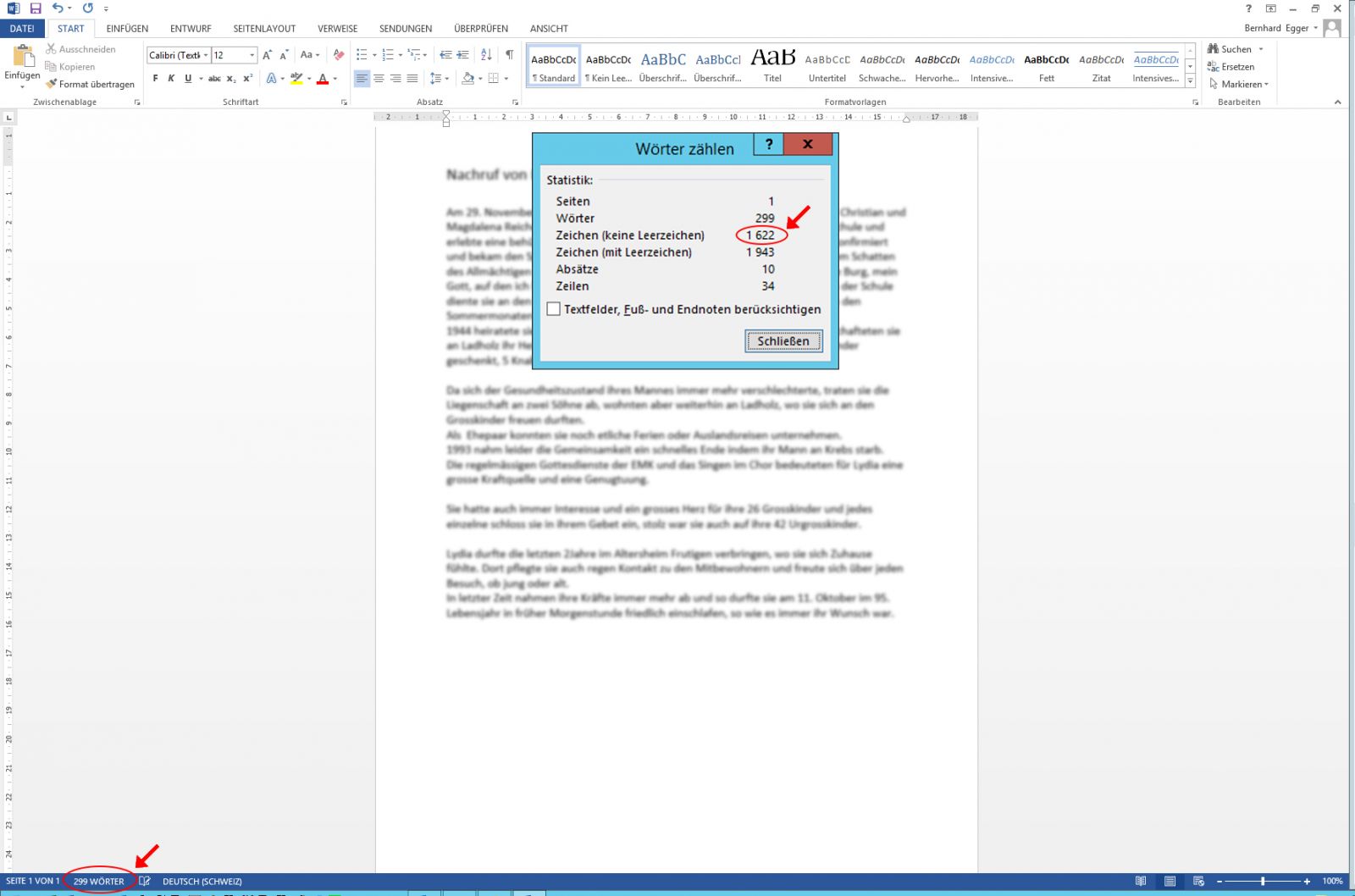Undo the last action
Image resolution: width=1355 pixels, height=896 pixels.
57,8
